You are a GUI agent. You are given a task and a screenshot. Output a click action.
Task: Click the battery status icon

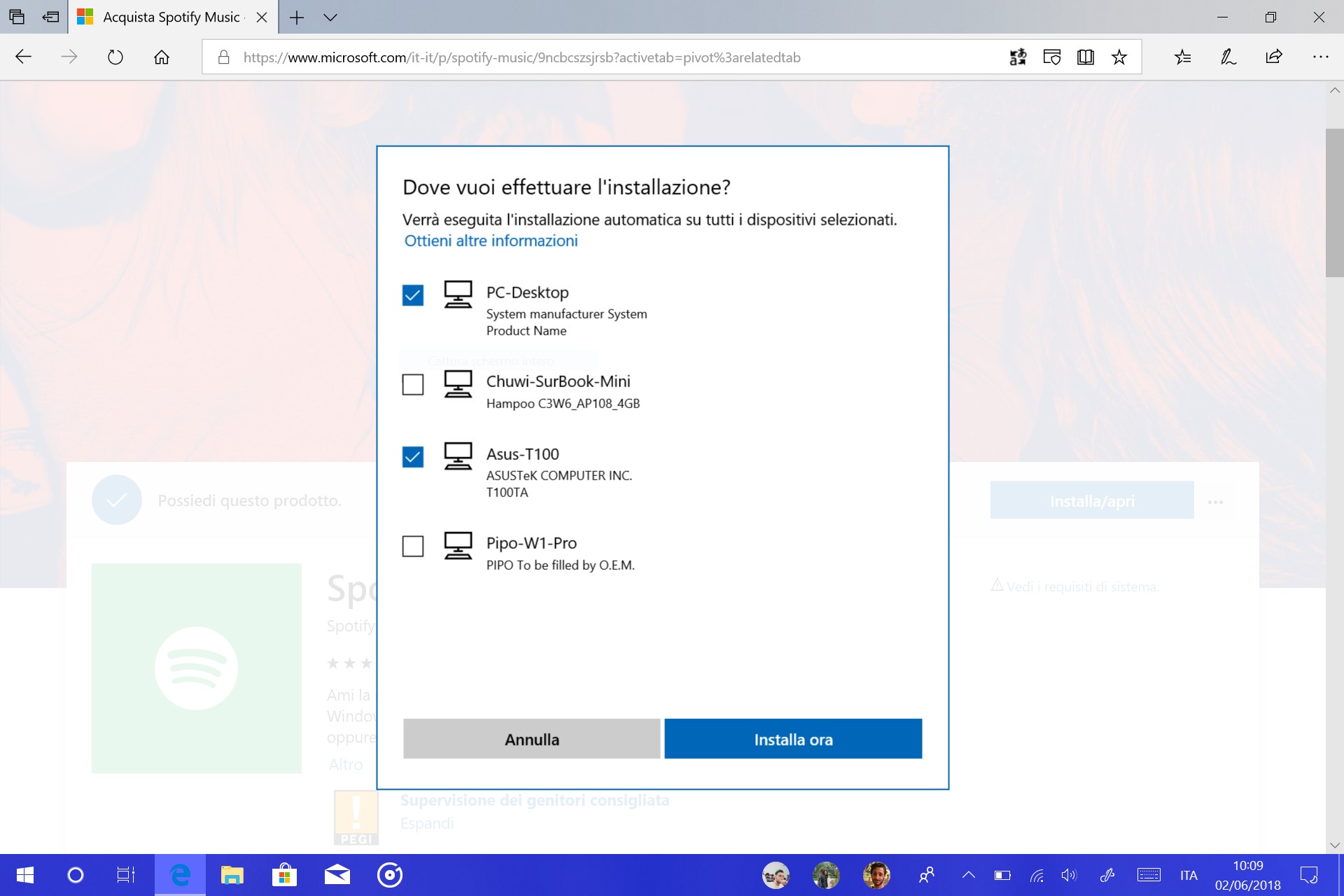coord(1002,875)
